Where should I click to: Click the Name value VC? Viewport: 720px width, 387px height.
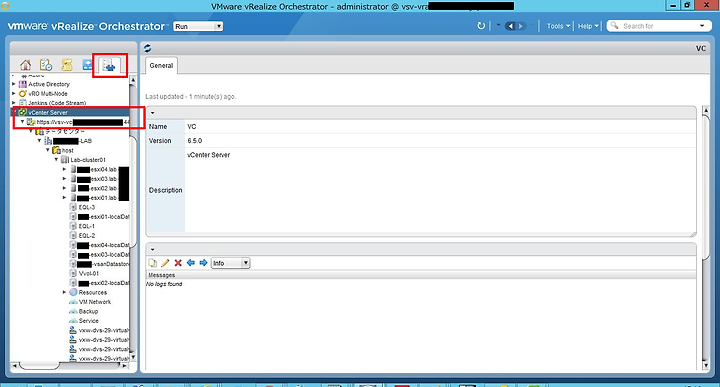pyautogui.click(x=191, y=127)
